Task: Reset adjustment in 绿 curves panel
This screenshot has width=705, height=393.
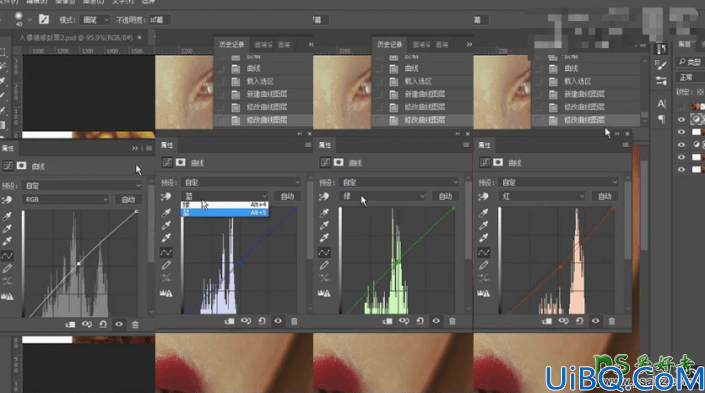Action: (x=420, y=321)
